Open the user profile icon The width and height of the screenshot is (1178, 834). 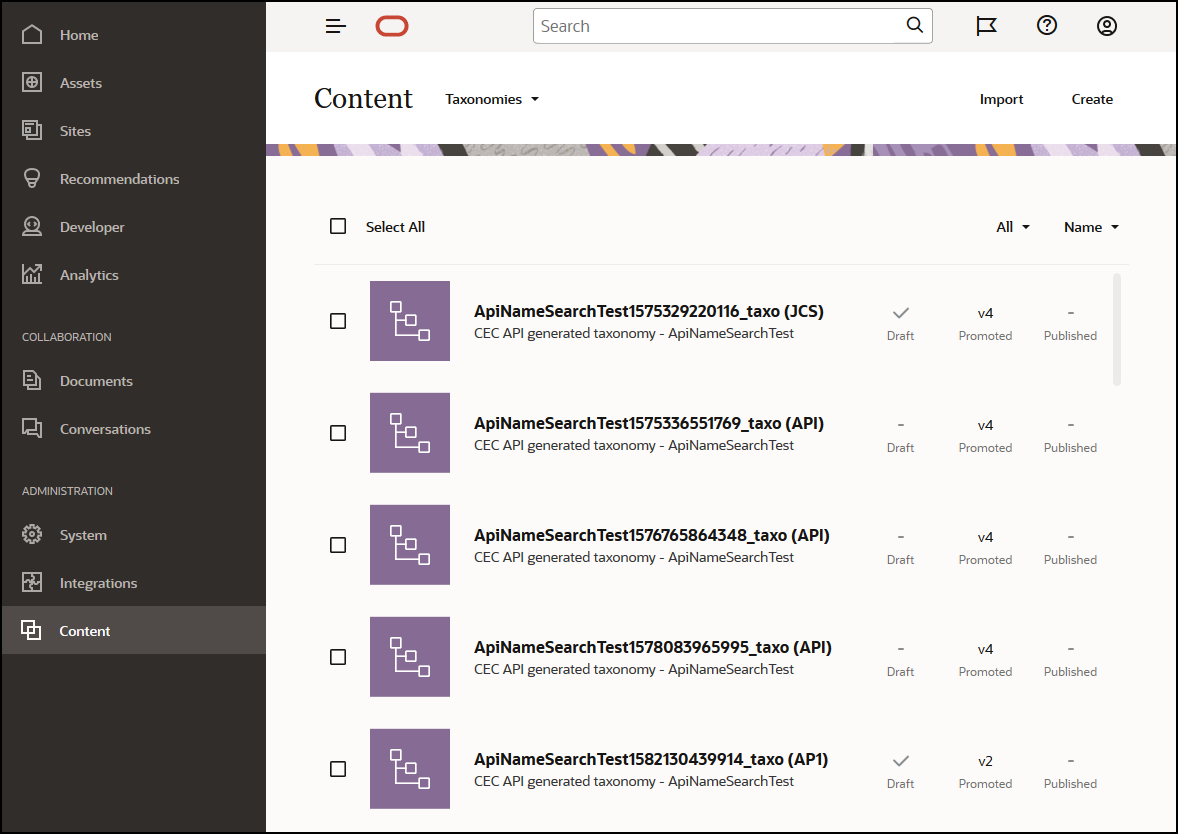[1106, 27]
